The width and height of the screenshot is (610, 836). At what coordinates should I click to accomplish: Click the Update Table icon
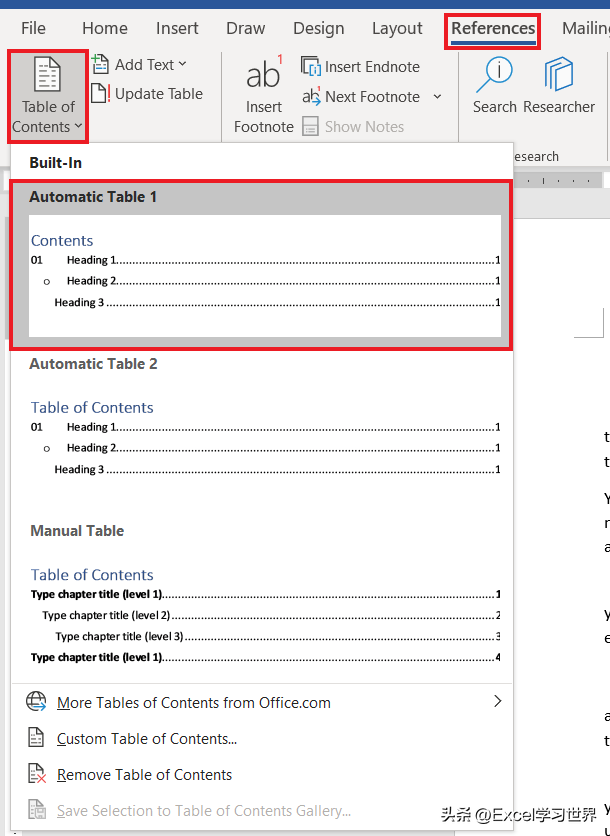click(x=101, y=94)
